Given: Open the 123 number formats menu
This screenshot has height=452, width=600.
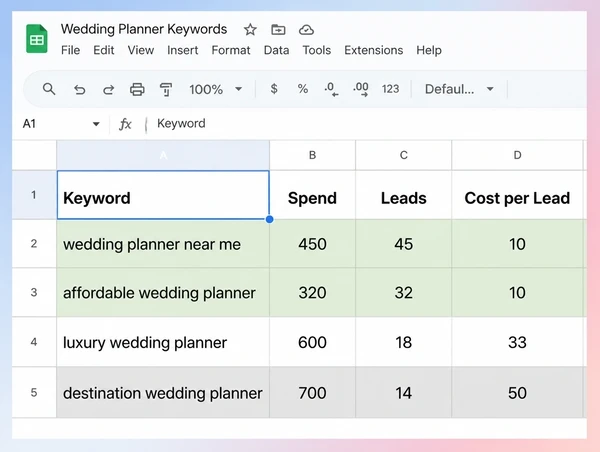Looking at the screenshot, I should pos(390,89).
